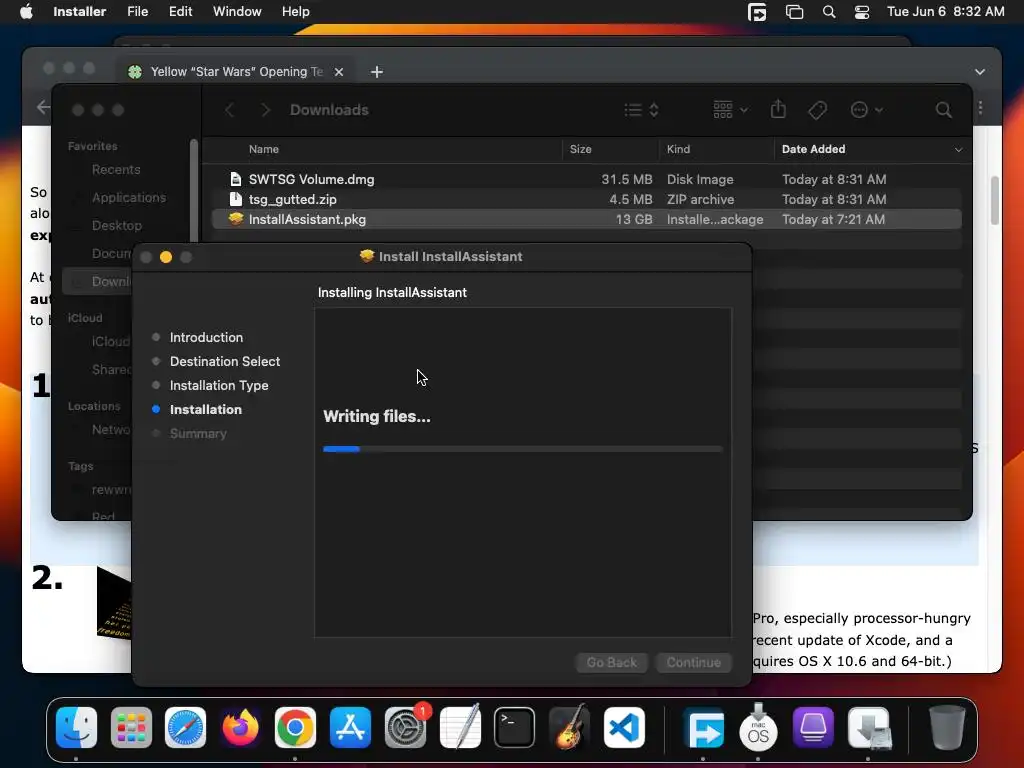Screen dimensions: 1024x768
Task: Switch to Yellow Star Wars browser tab
Action: point(236,72)
